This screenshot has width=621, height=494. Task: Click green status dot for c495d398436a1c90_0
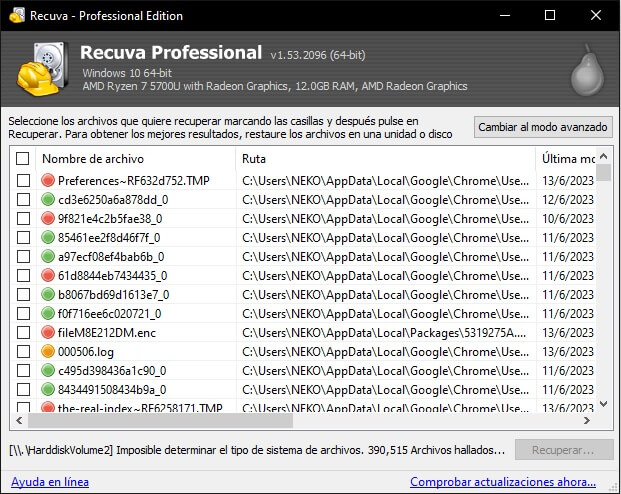pyautogui.click(x=48, y=370)
